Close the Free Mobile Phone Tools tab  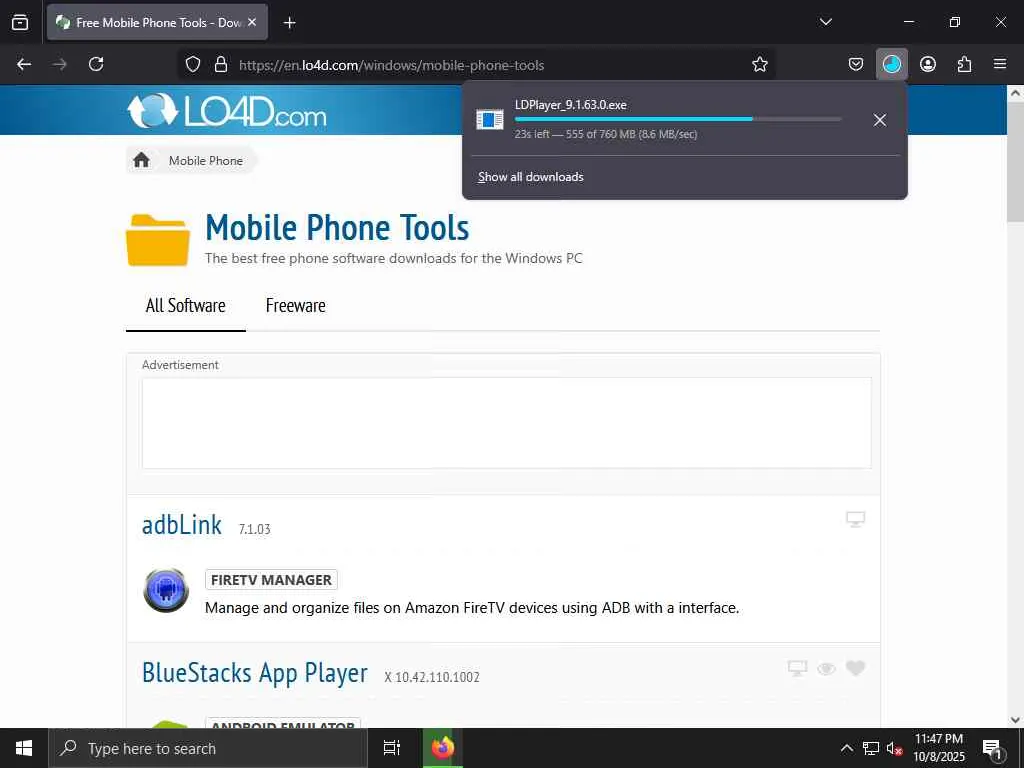252,22
